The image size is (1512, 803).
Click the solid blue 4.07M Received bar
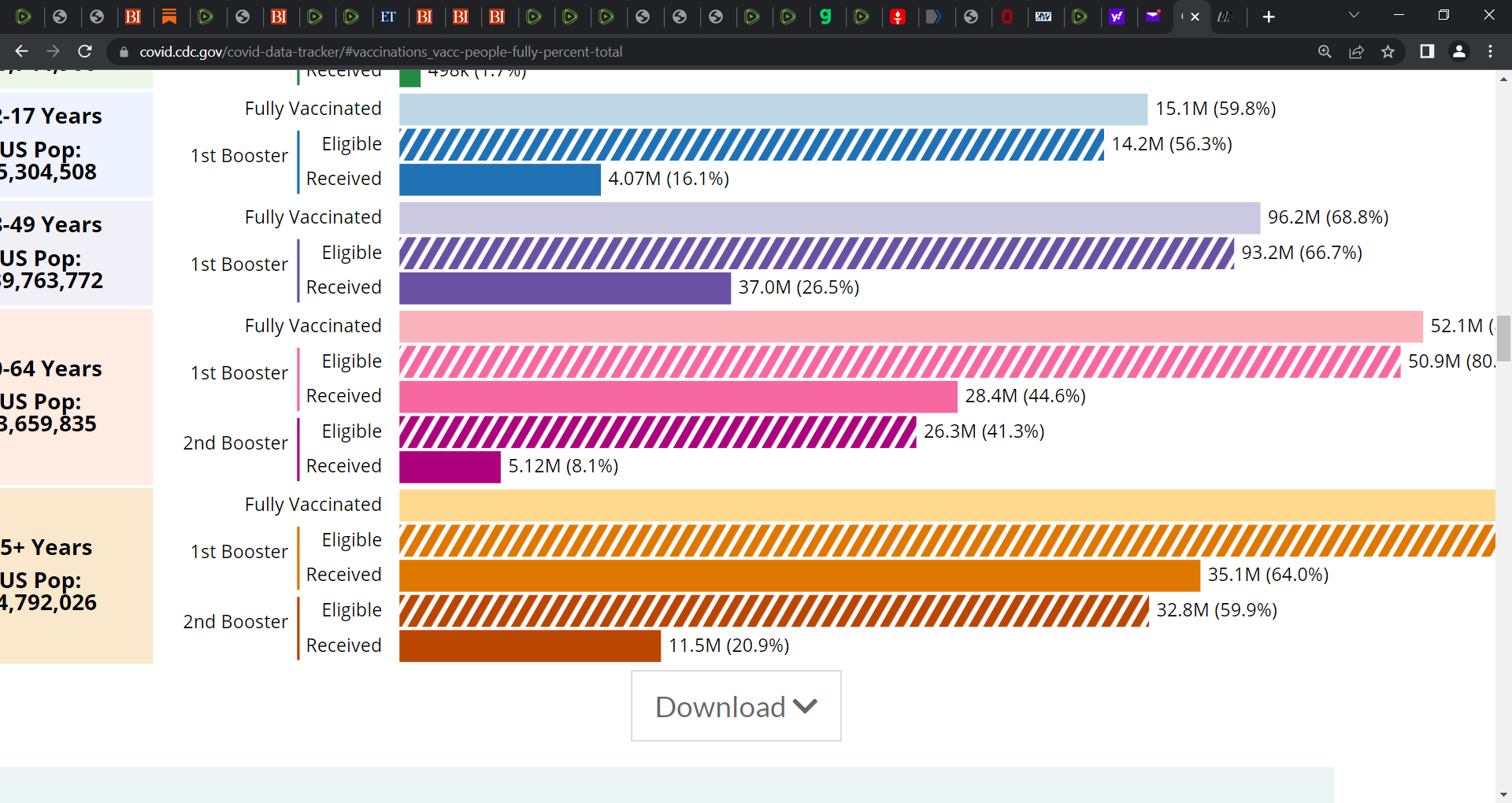(500, 179)
